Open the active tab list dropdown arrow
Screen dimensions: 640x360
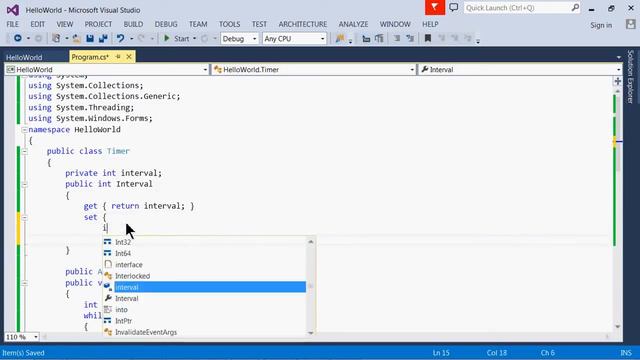619,57
